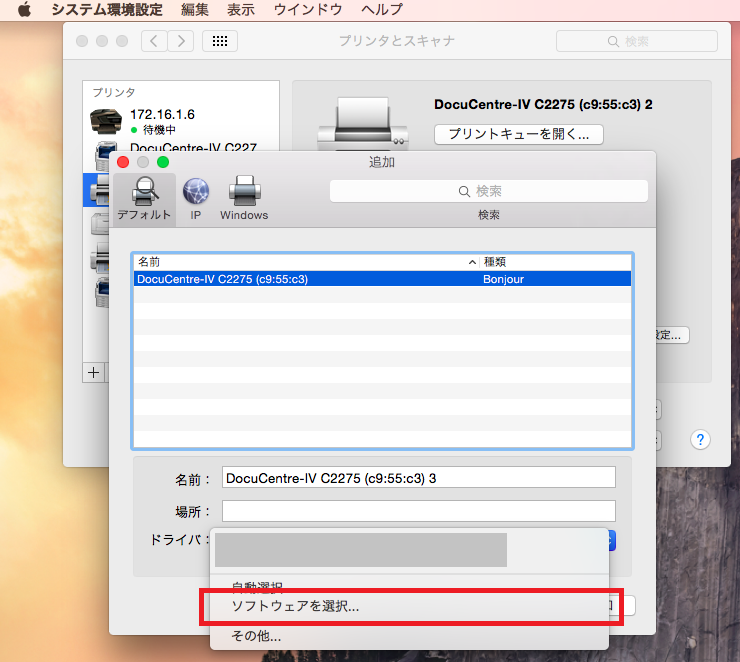Choose その他... from driver menu
The image size is (740, 662).
coord(256,635)
